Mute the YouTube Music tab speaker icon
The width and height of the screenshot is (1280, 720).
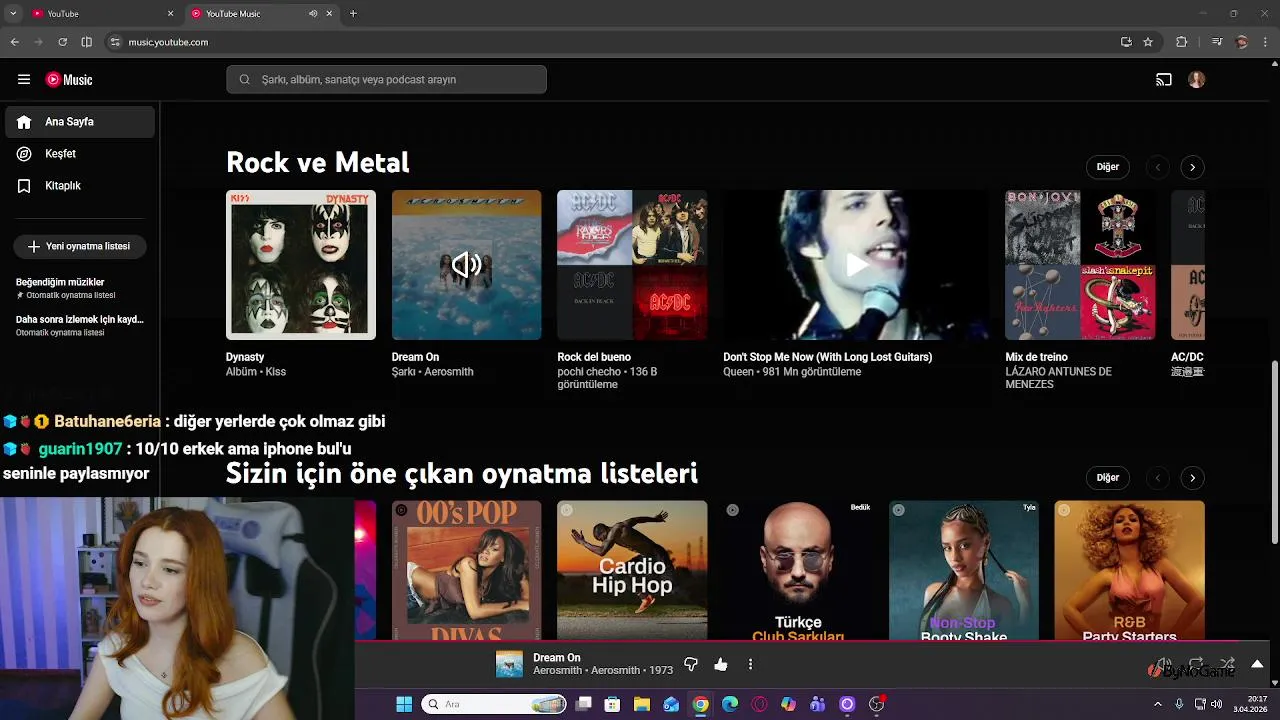313,14
